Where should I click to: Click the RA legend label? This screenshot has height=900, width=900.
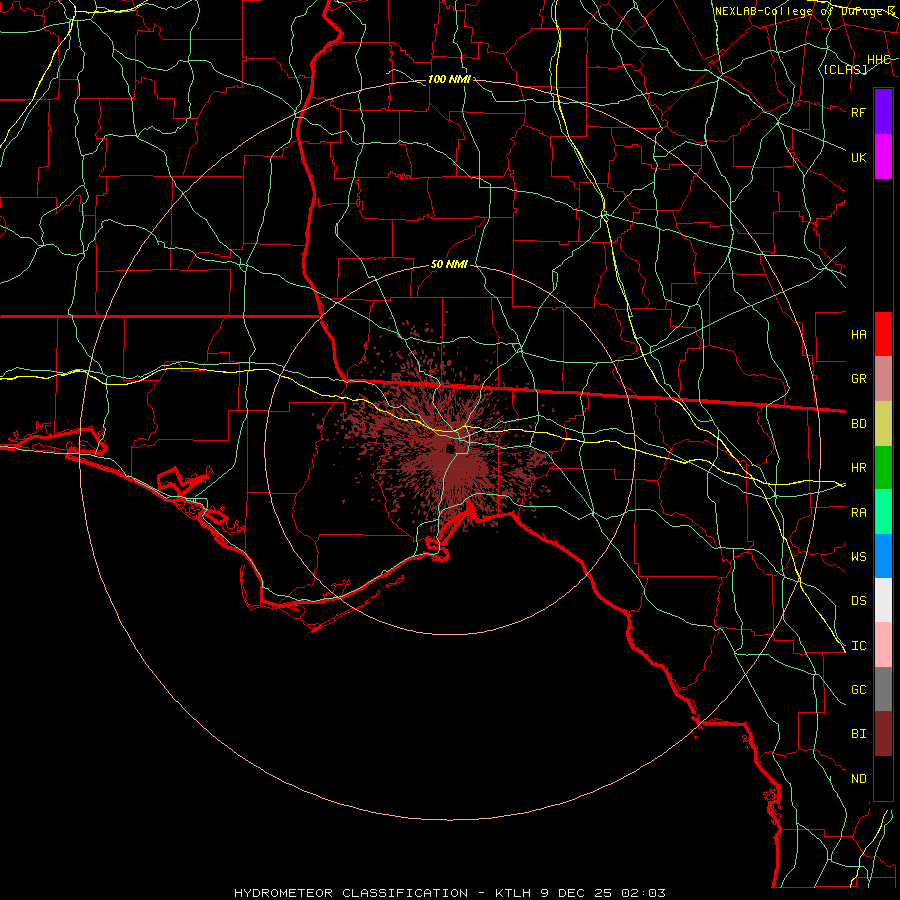pyautogui.click(x=858, y=513)
